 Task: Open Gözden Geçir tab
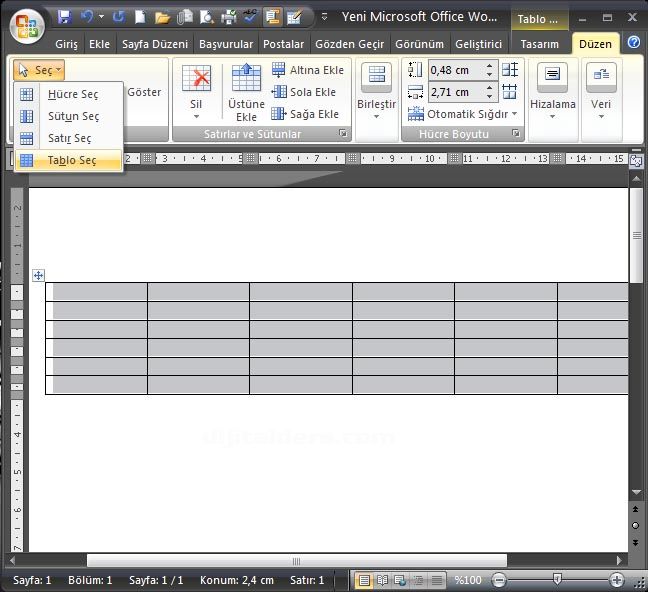350,44
